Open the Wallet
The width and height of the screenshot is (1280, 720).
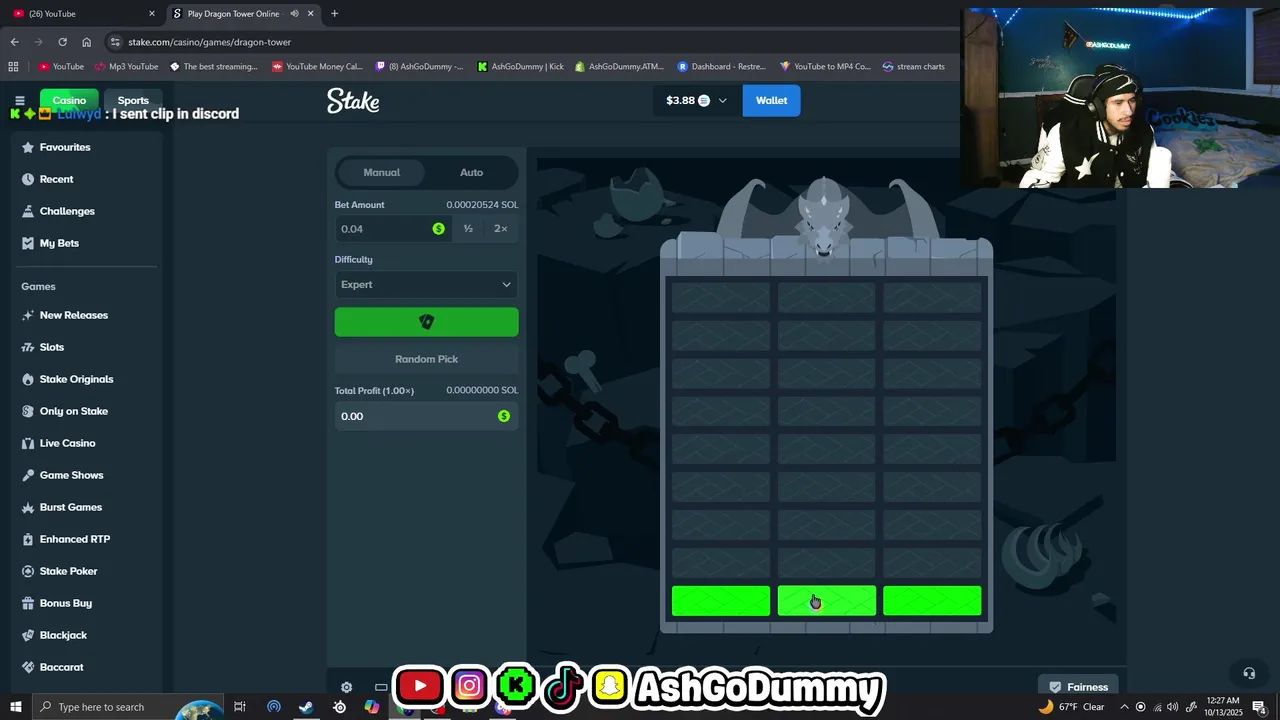(x=771, y=100)
